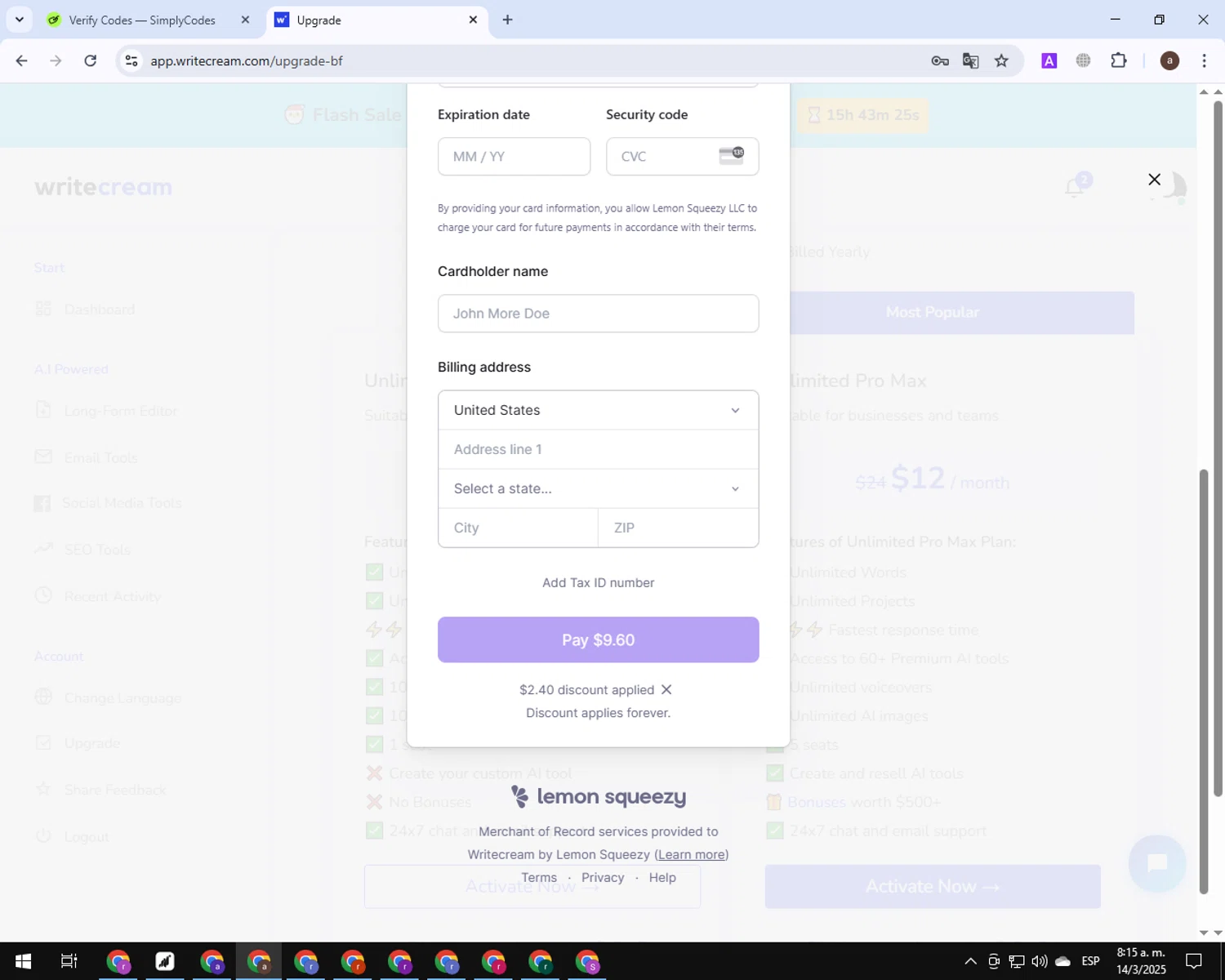The height and width of the screenshot is (980, 1225).
Task: Click the Lemon Squeezy logo
Action: pos(598,796)
